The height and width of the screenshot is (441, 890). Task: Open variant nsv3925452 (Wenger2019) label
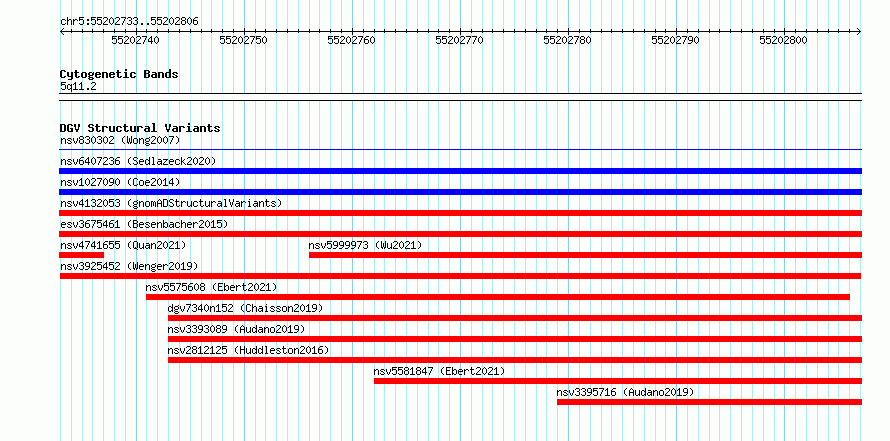129,266
